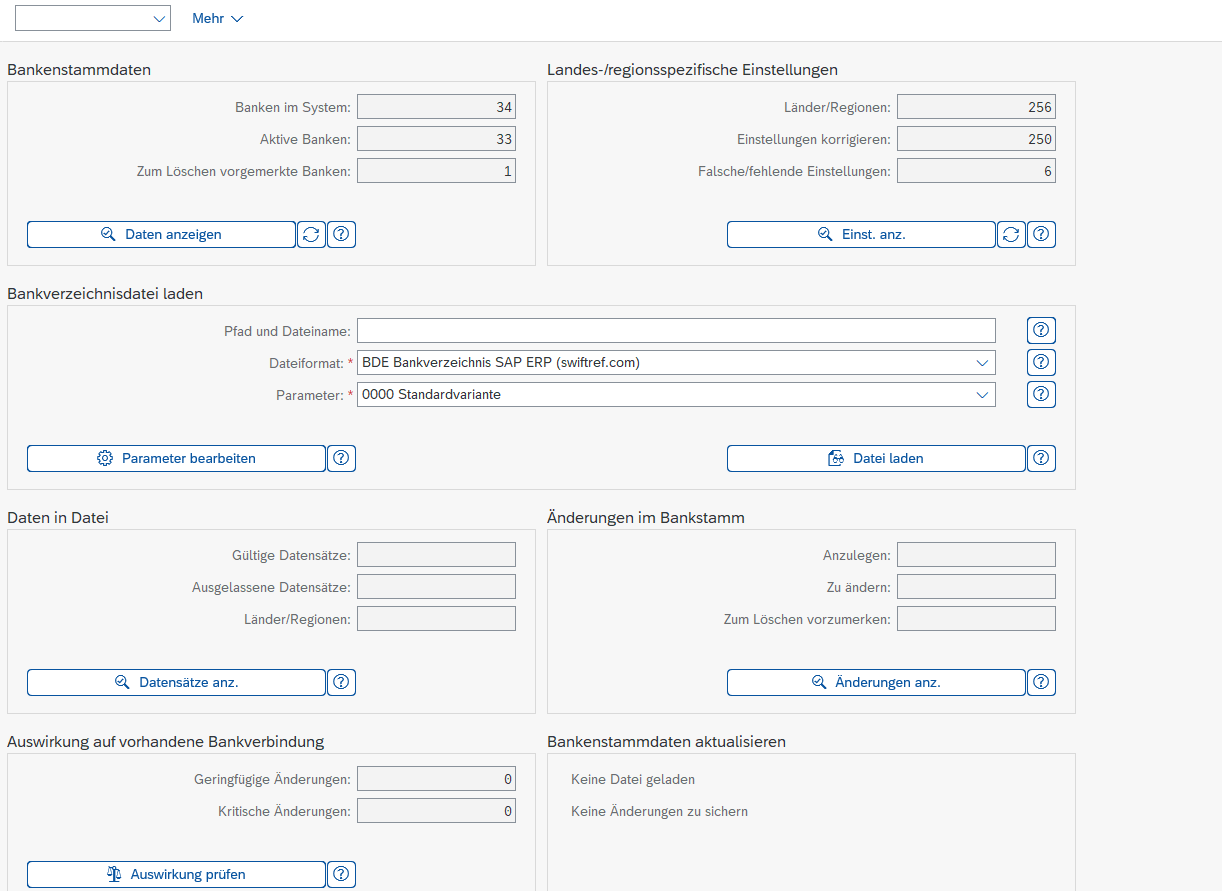
Task: Show help for the Dateiformat field
Action: (x=1041, y=362)
